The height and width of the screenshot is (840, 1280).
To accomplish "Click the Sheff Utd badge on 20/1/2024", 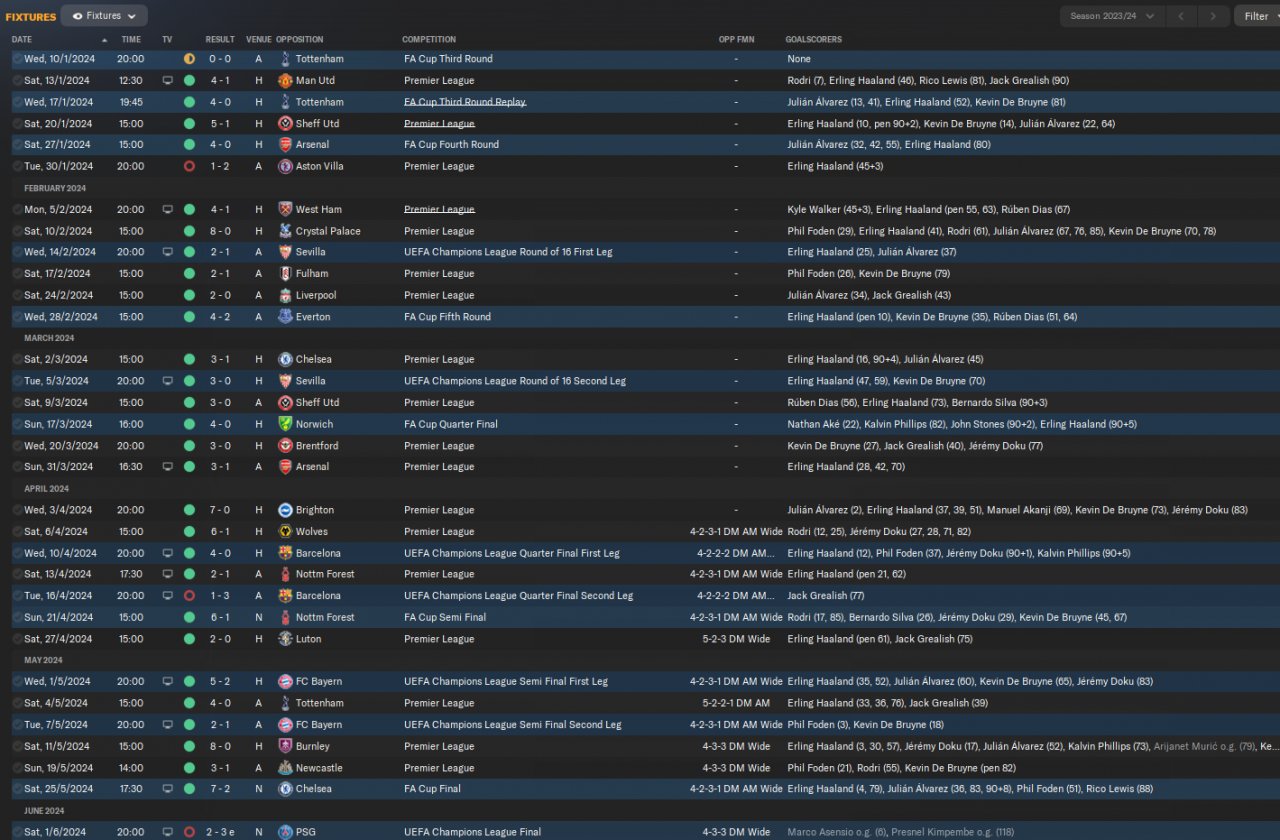I will tap(285, 124).
